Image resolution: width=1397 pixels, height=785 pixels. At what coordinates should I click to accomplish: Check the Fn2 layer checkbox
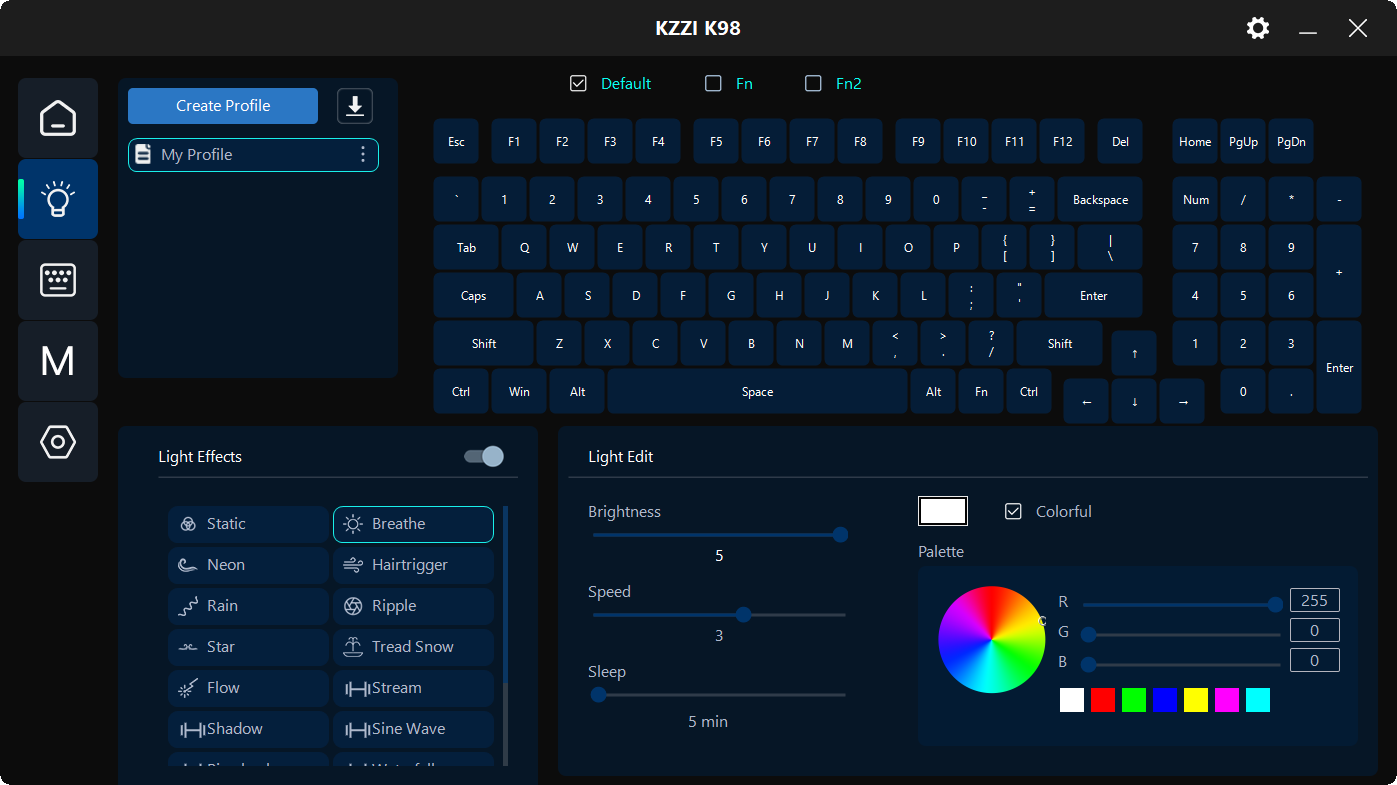coord(813,84)
